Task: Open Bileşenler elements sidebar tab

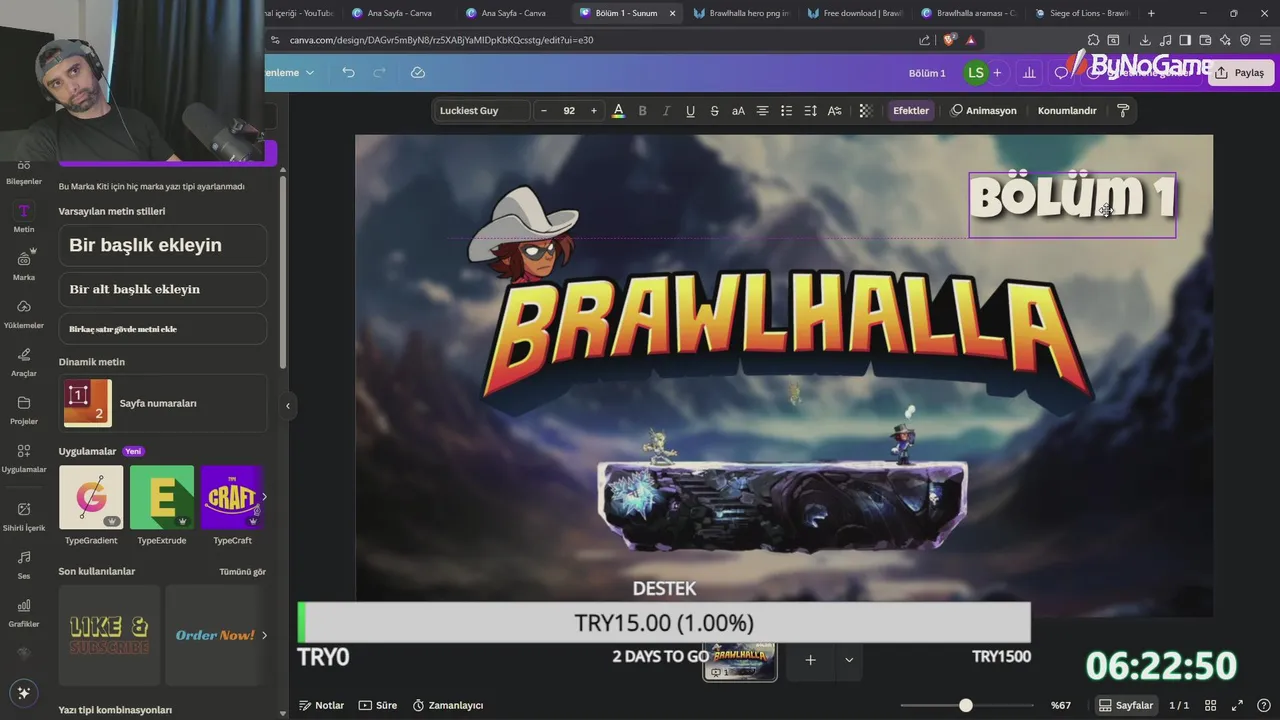Action: 24,171
